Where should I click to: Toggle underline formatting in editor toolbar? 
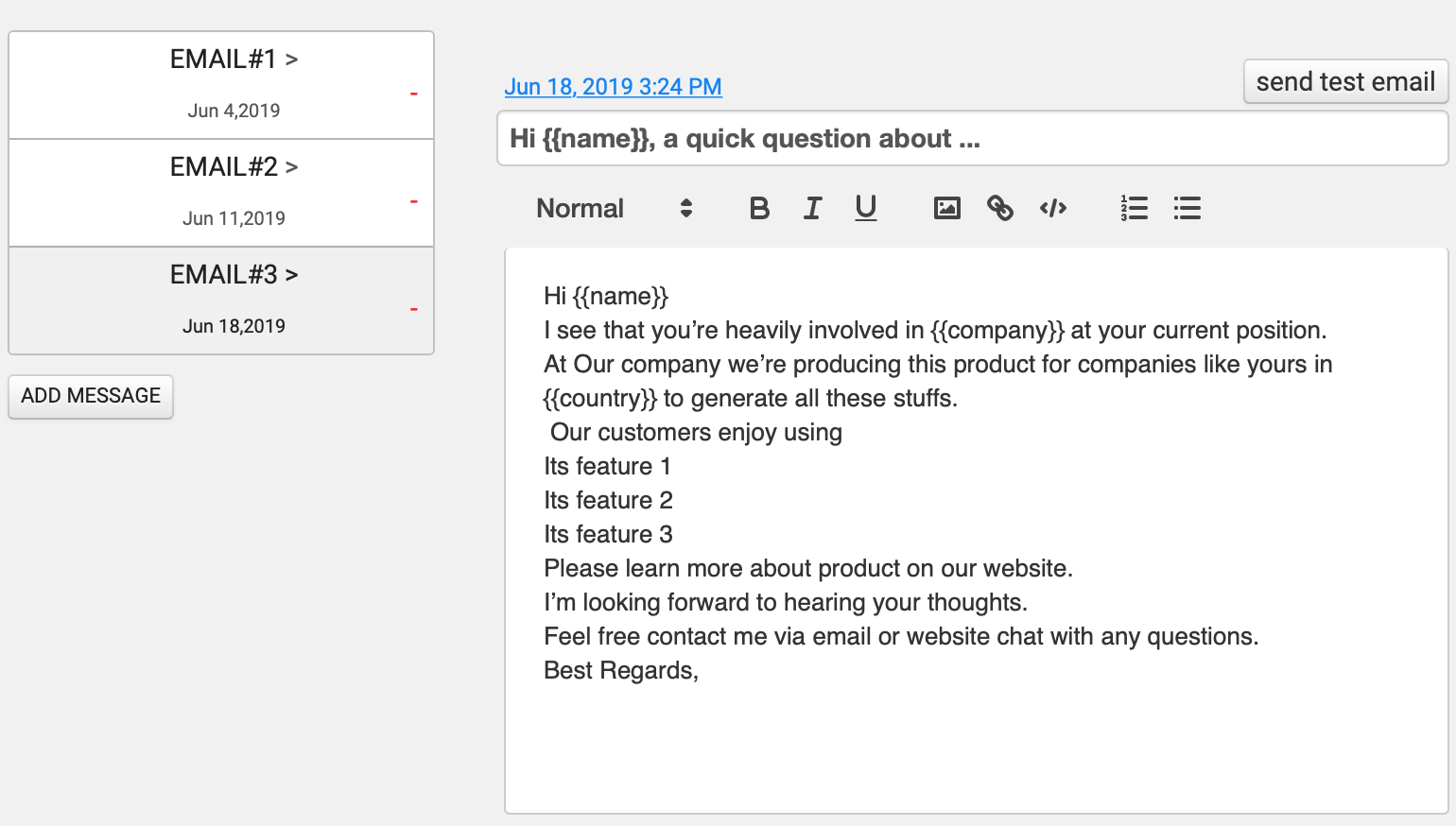[x=865, y=208]
